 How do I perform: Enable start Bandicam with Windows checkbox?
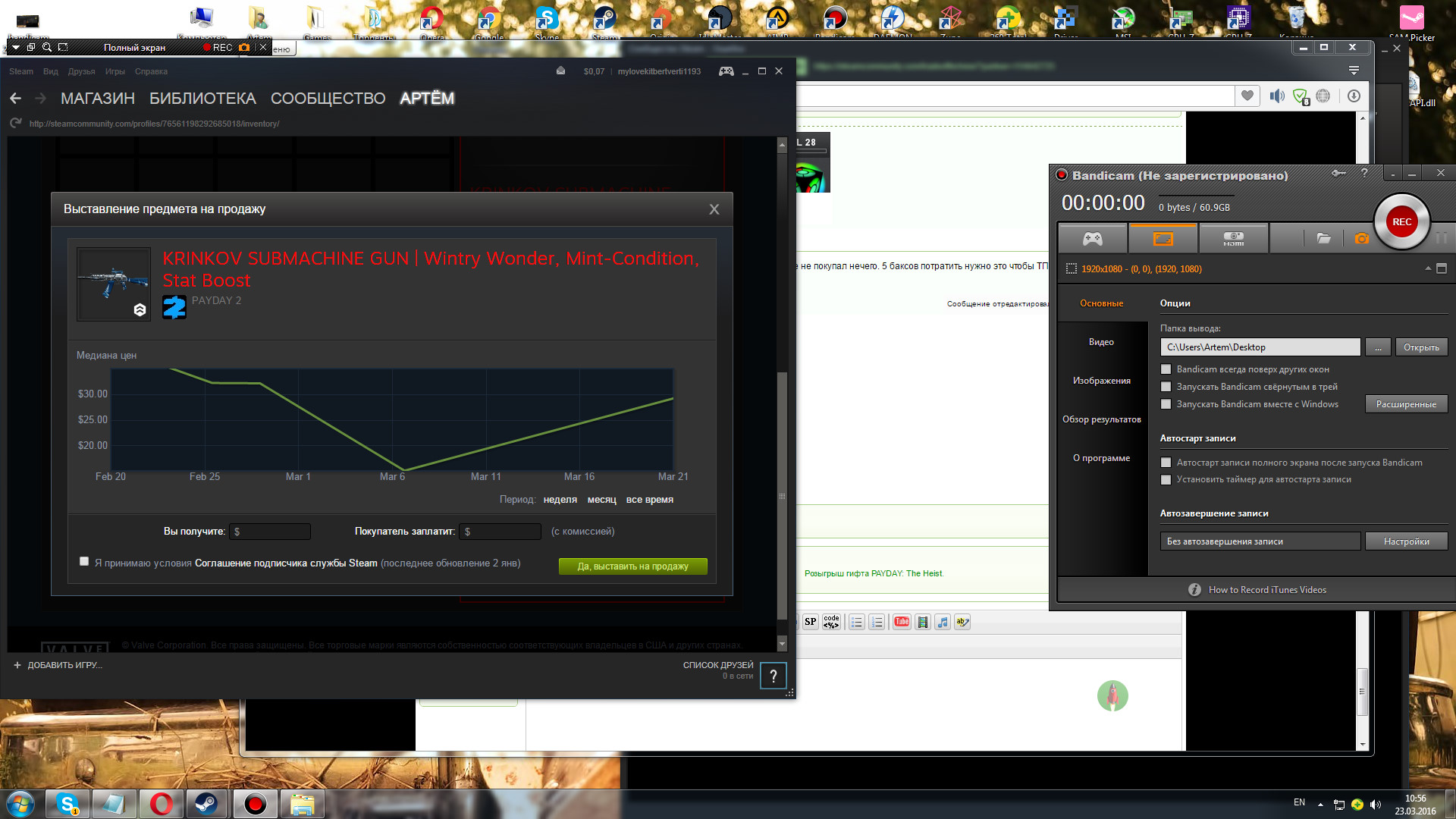tap(1166, 404)
